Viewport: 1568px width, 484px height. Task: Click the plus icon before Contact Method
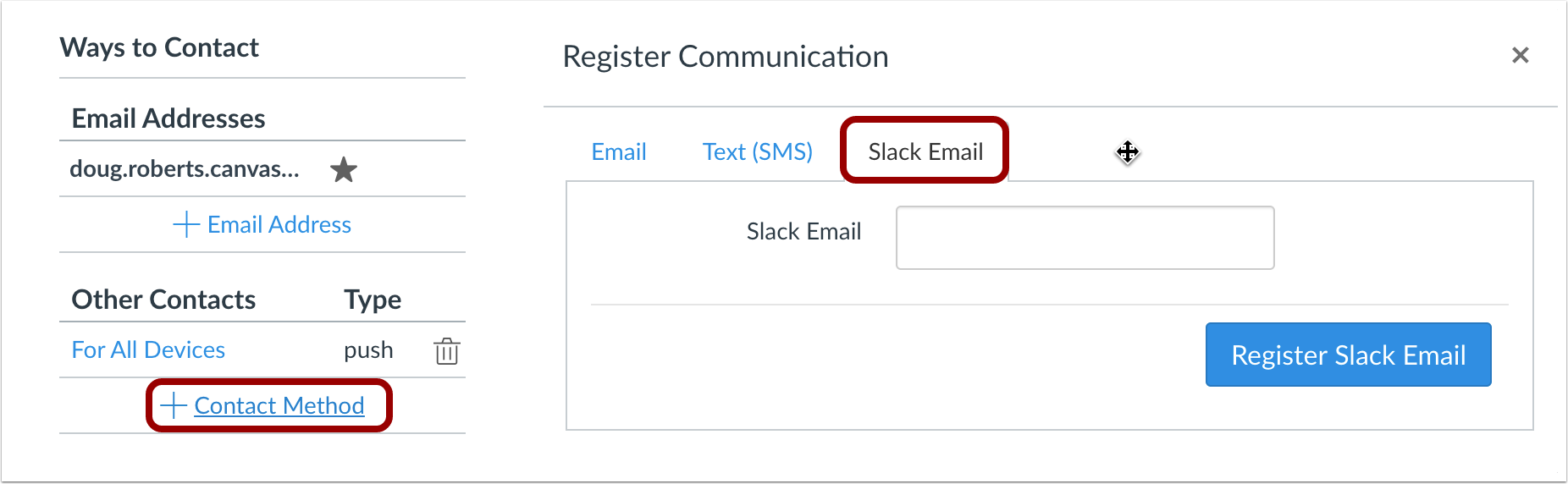174,405
